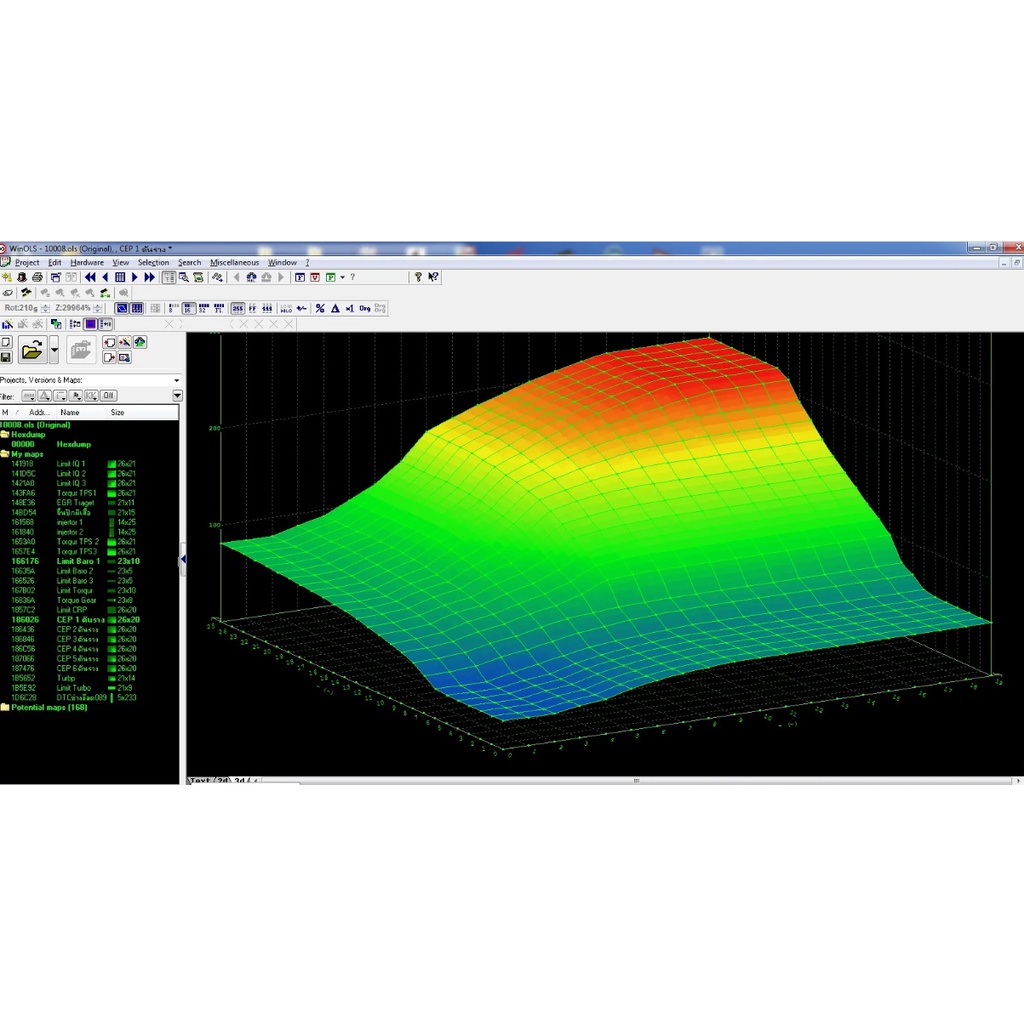Click the Org original values icon

pyautogui.click(x=365, y=308)
